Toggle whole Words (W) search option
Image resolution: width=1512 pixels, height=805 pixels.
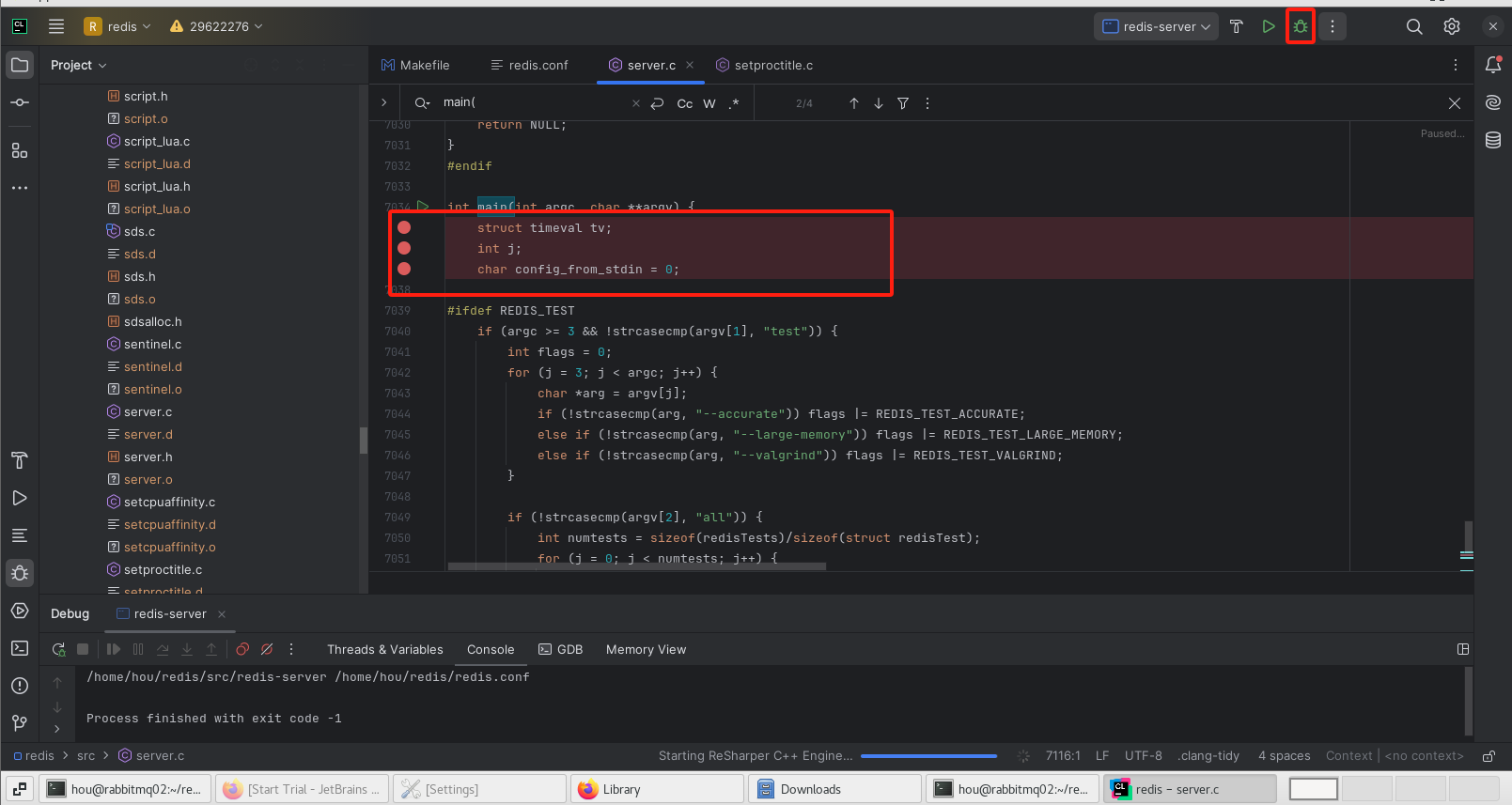click(709, 103)
